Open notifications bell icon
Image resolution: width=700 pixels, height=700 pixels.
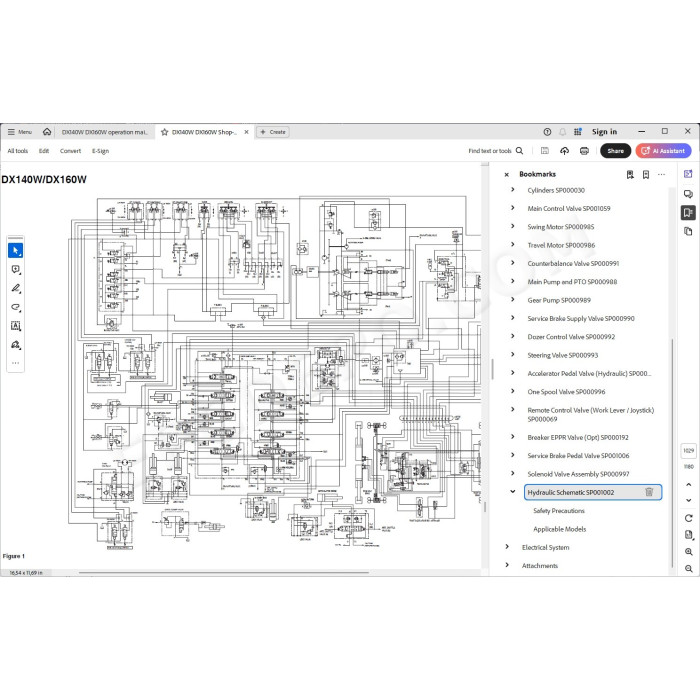point(562,132)
